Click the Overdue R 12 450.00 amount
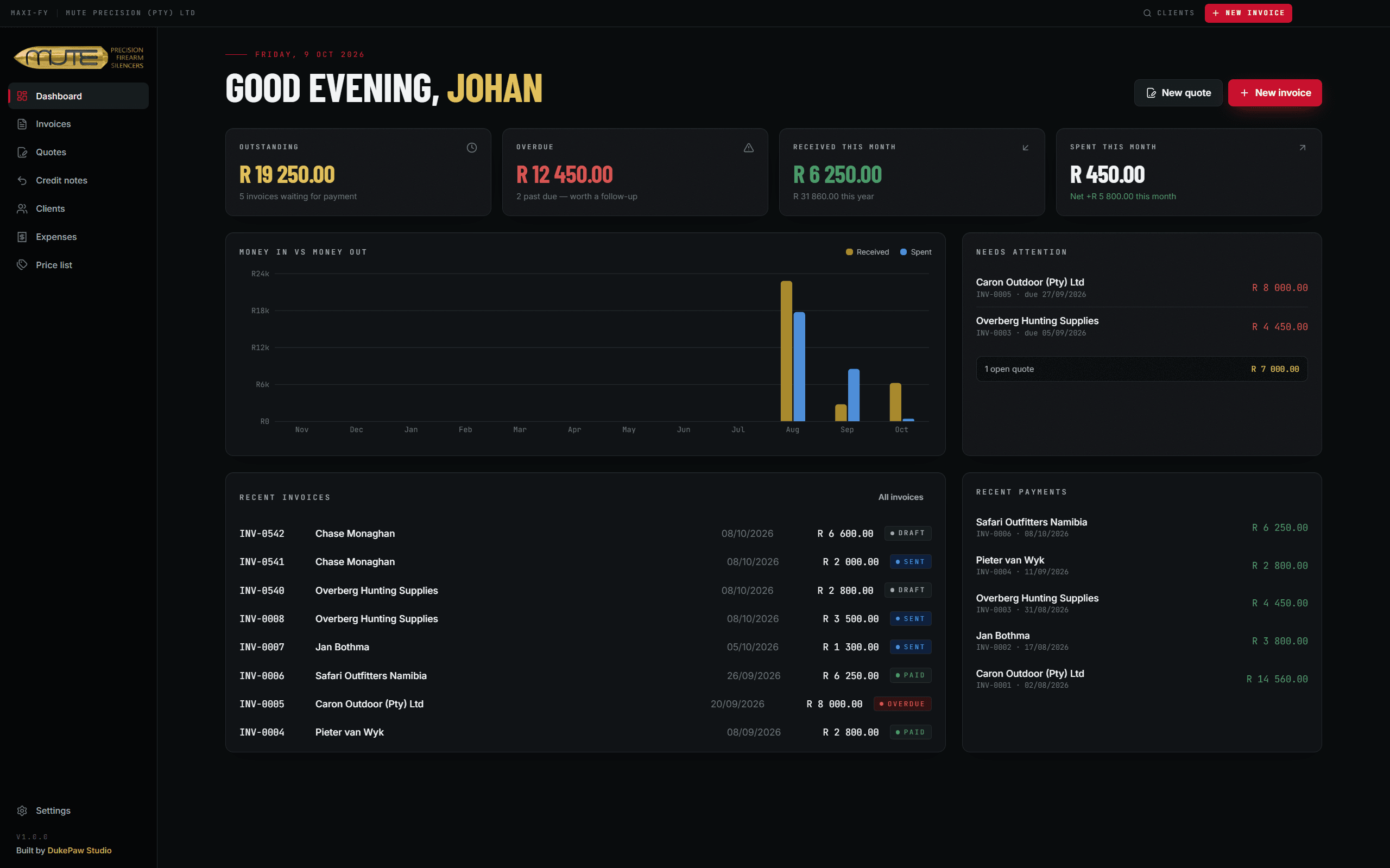Screen dimensions: 1390x868 pyautogui.click(x=564, y=174)
